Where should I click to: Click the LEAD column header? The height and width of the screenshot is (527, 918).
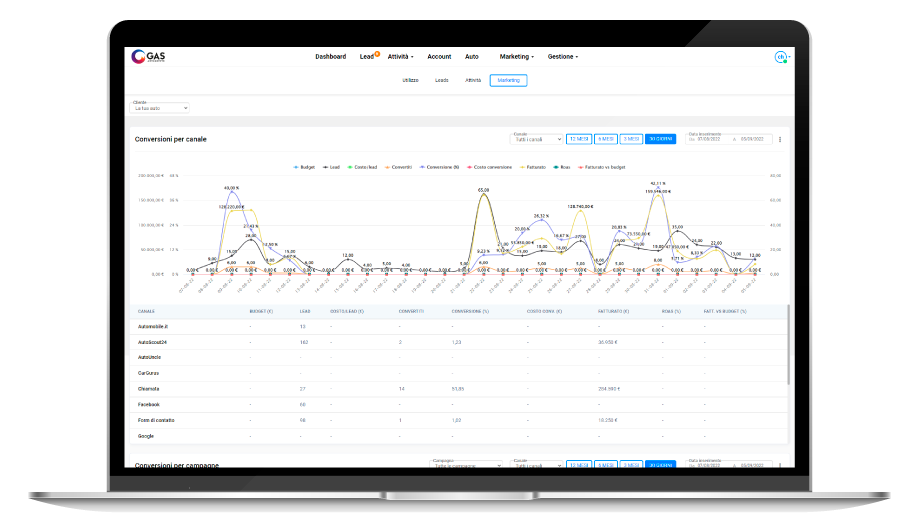pyautogui.click(x=305, y=312)
